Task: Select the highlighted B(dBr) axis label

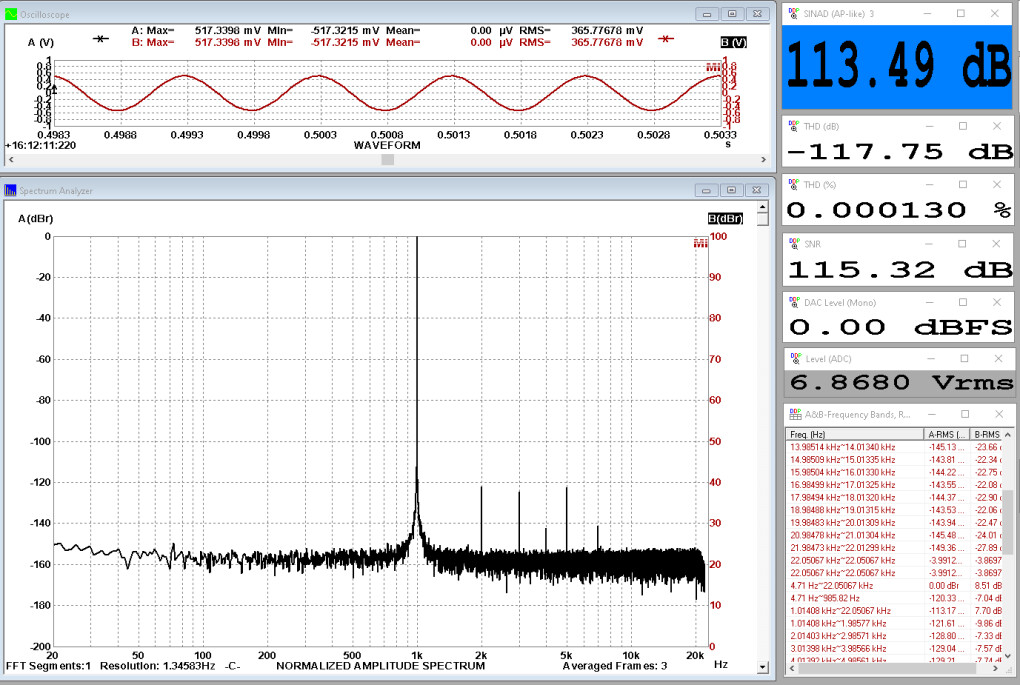Action: pos(725,219)
